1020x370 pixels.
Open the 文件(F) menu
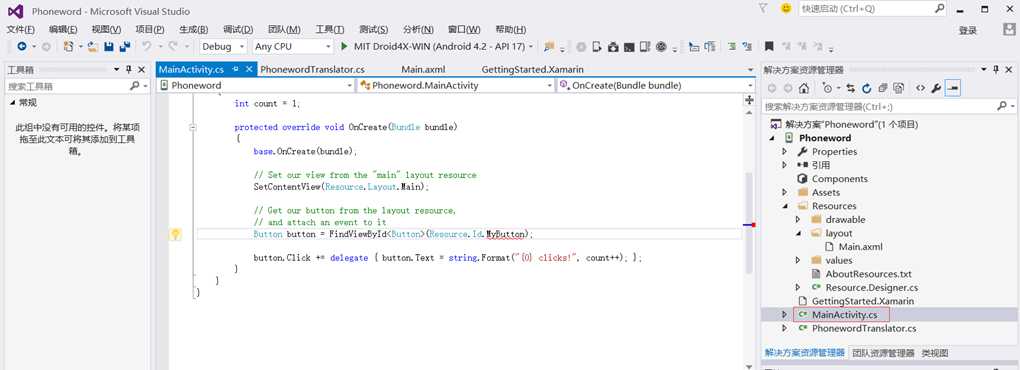pyautogui.click(x=20, y=30)
